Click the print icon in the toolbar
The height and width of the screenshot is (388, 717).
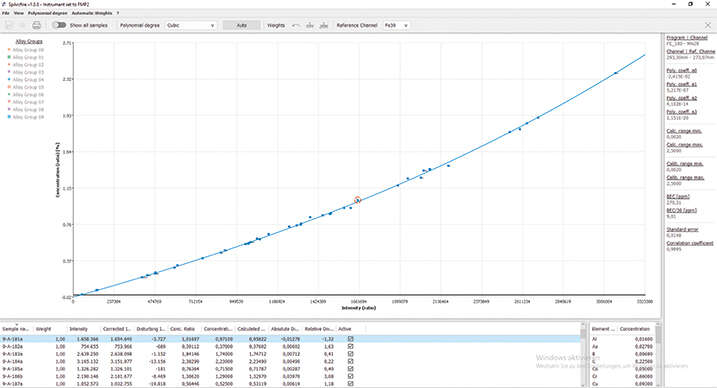pyautogui.click(x=37, y=25)
